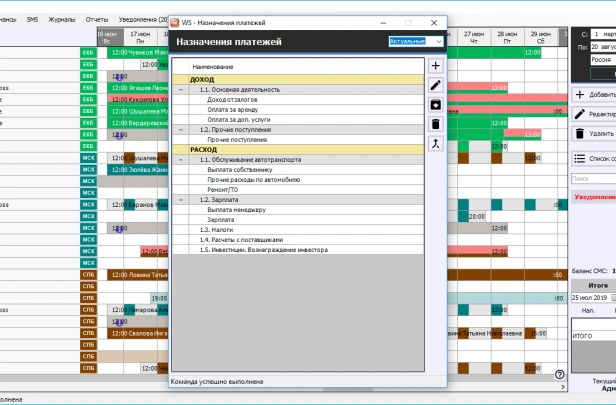This screenshot has width=616, height=405.
Task: Open the SMS menu
Action: point(32,19)
